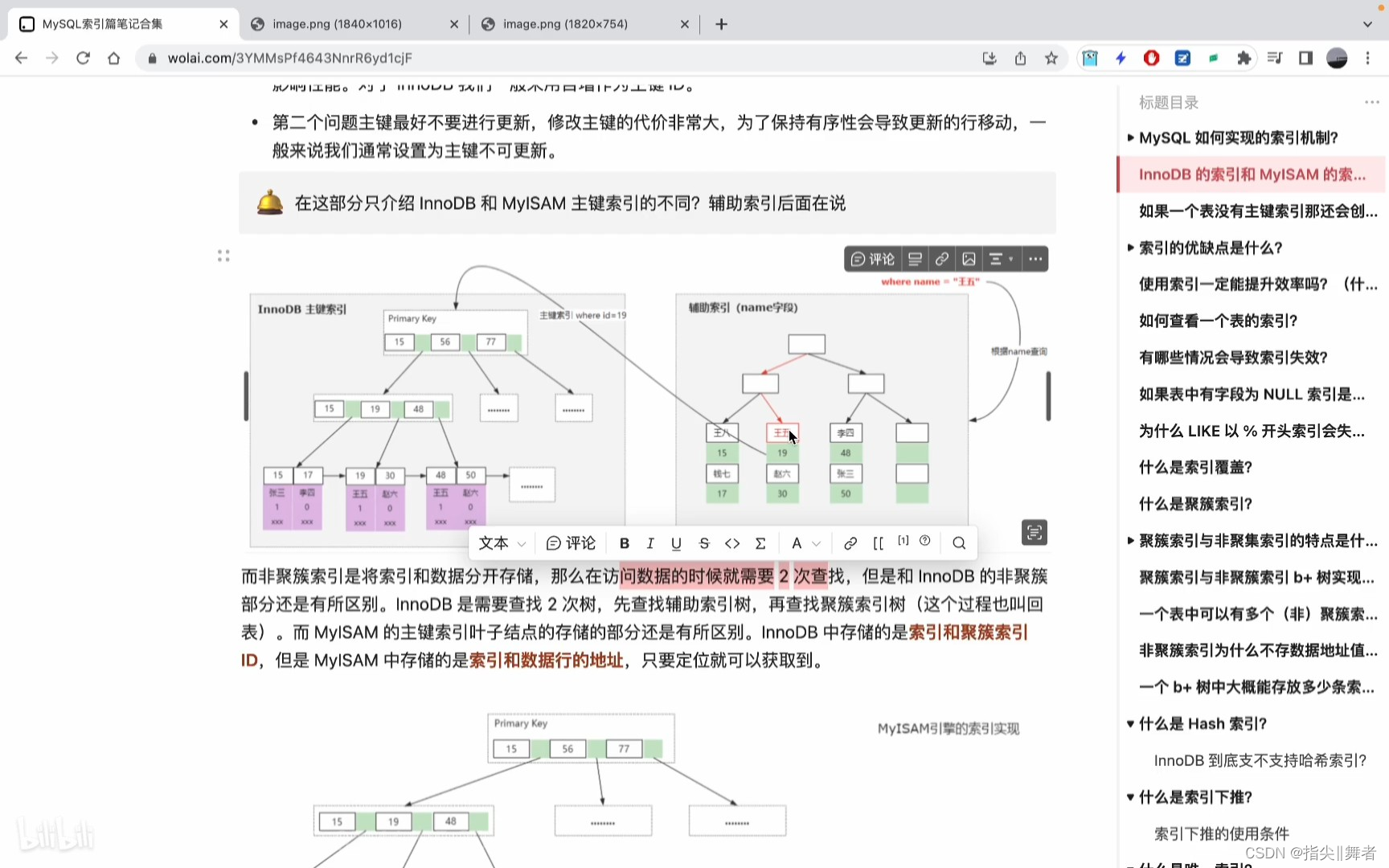Click the floating outline icon below the image
Image resolution: width=1389 pixels, height=868 pixels.
click(1035, 532)
